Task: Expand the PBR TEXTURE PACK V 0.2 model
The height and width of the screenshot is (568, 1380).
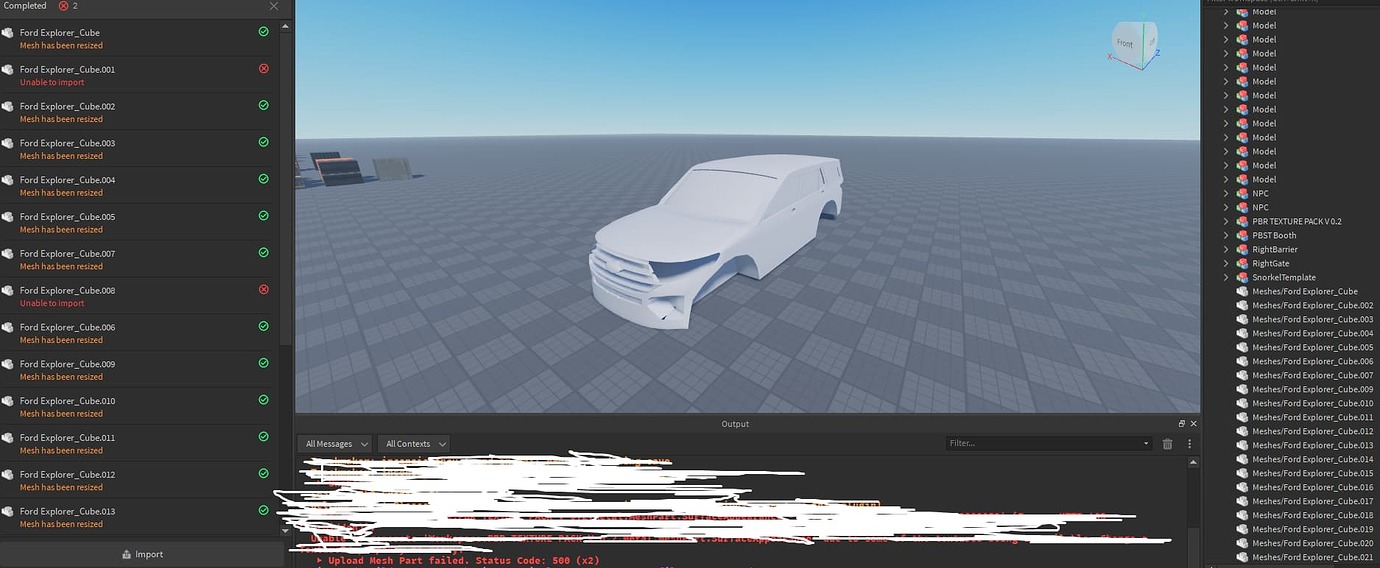Action: 1227,221
